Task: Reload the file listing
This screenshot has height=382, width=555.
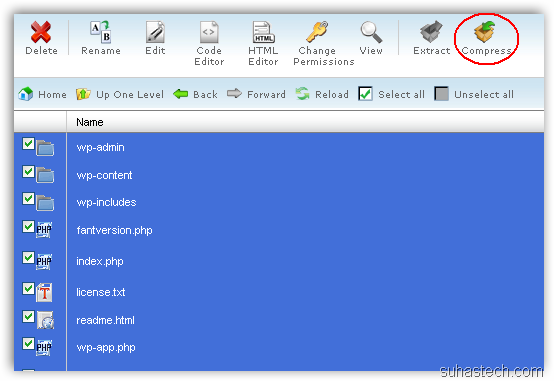Action: click(322, 94)
